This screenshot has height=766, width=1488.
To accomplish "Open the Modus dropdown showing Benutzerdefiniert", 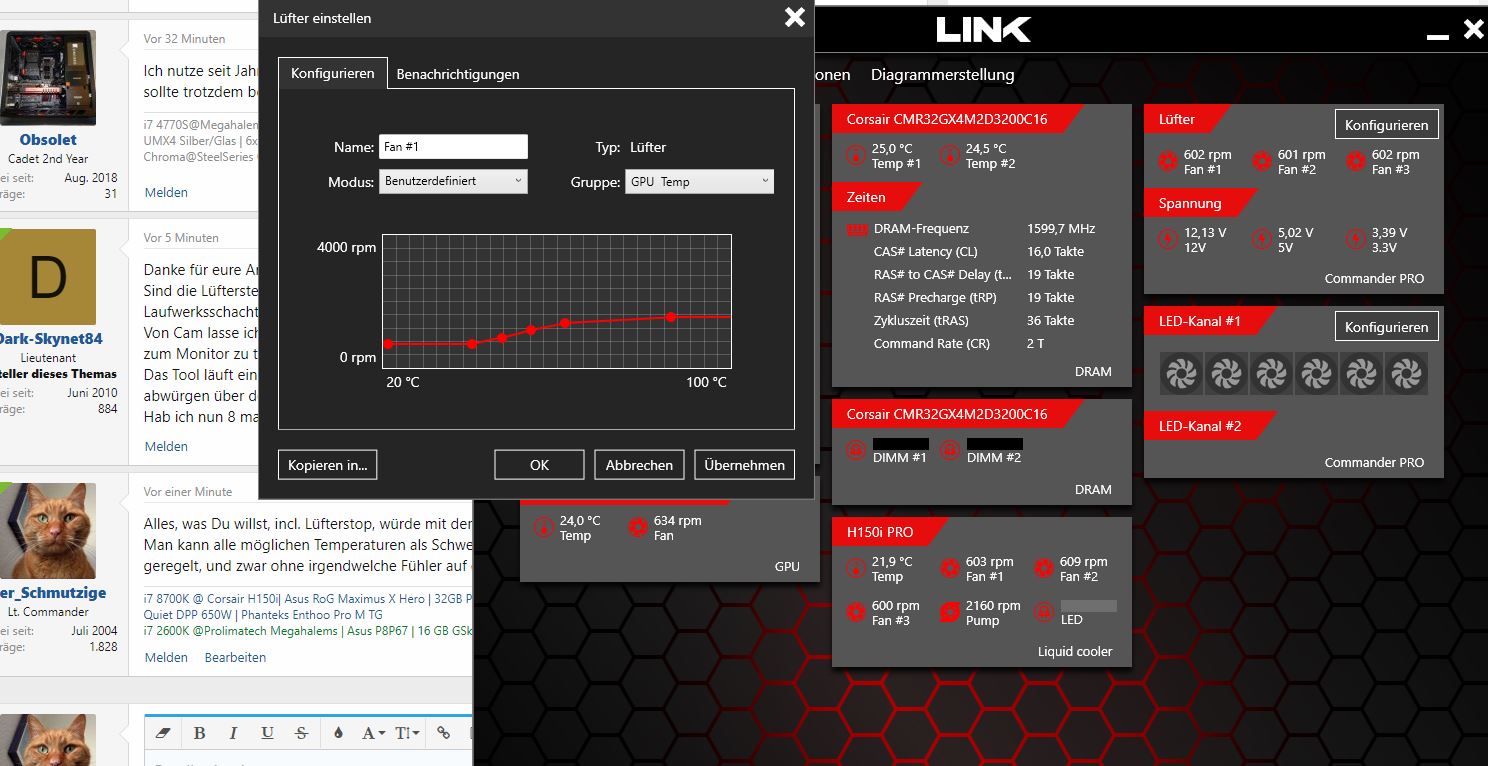I will (453, 181).
